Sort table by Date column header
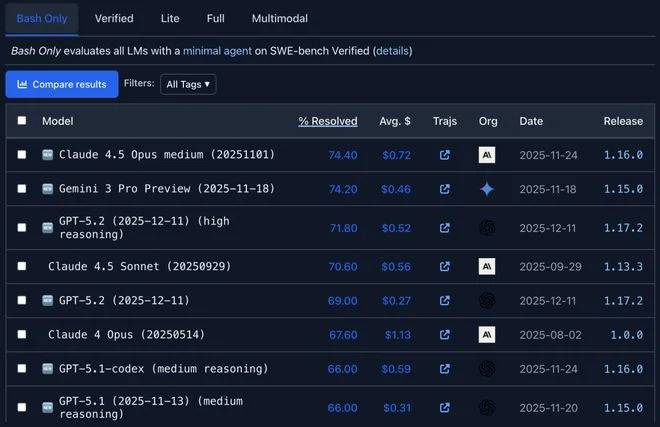This screenshot has height=427, width=660. (531, 121)
